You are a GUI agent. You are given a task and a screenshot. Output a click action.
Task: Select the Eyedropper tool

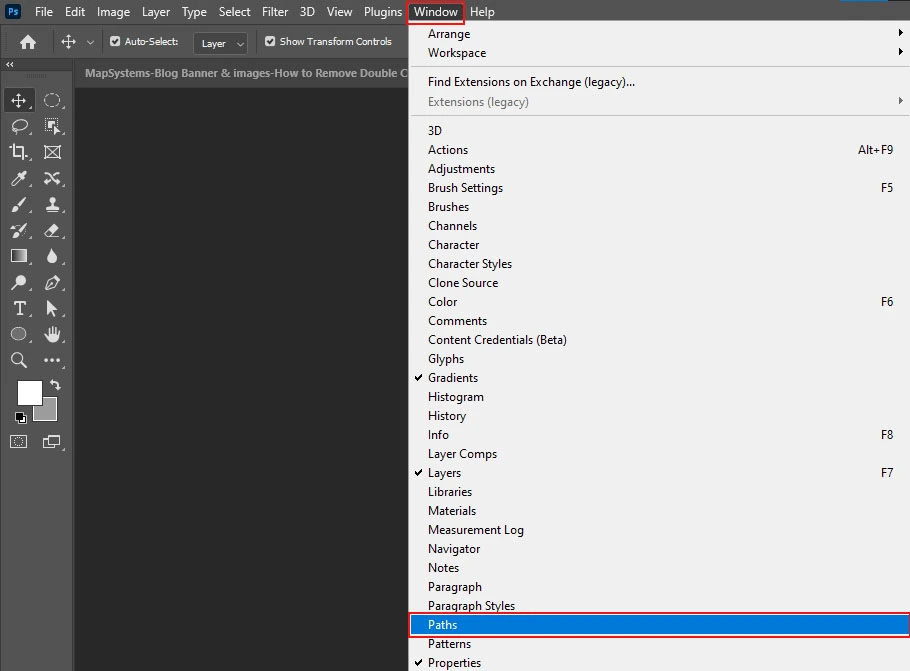19,179
